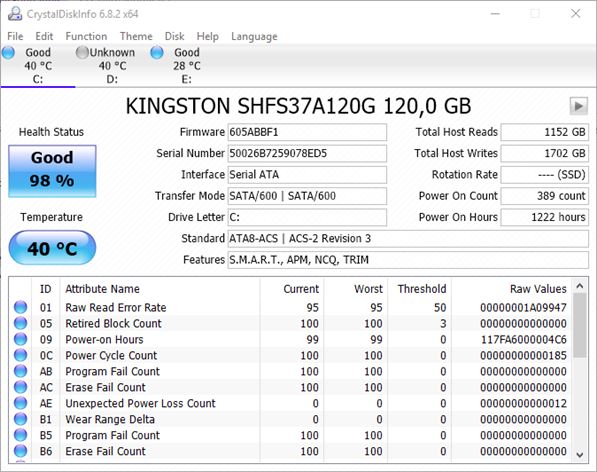This screenshot has height=472, width=597.
Task: Click the Serial Number field
Action: 307,153
